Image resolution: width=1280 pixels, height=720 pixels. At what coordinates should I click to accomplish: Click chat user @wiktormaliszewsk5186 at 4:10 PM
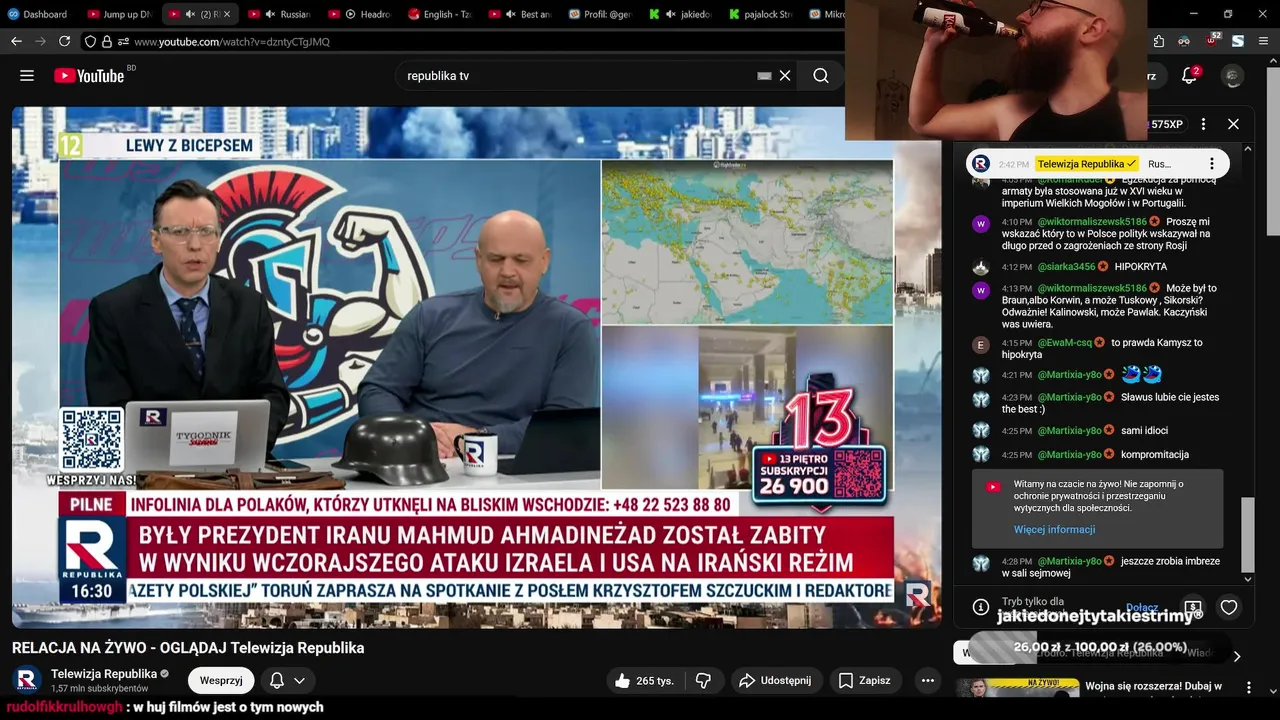coord(1092,221)
